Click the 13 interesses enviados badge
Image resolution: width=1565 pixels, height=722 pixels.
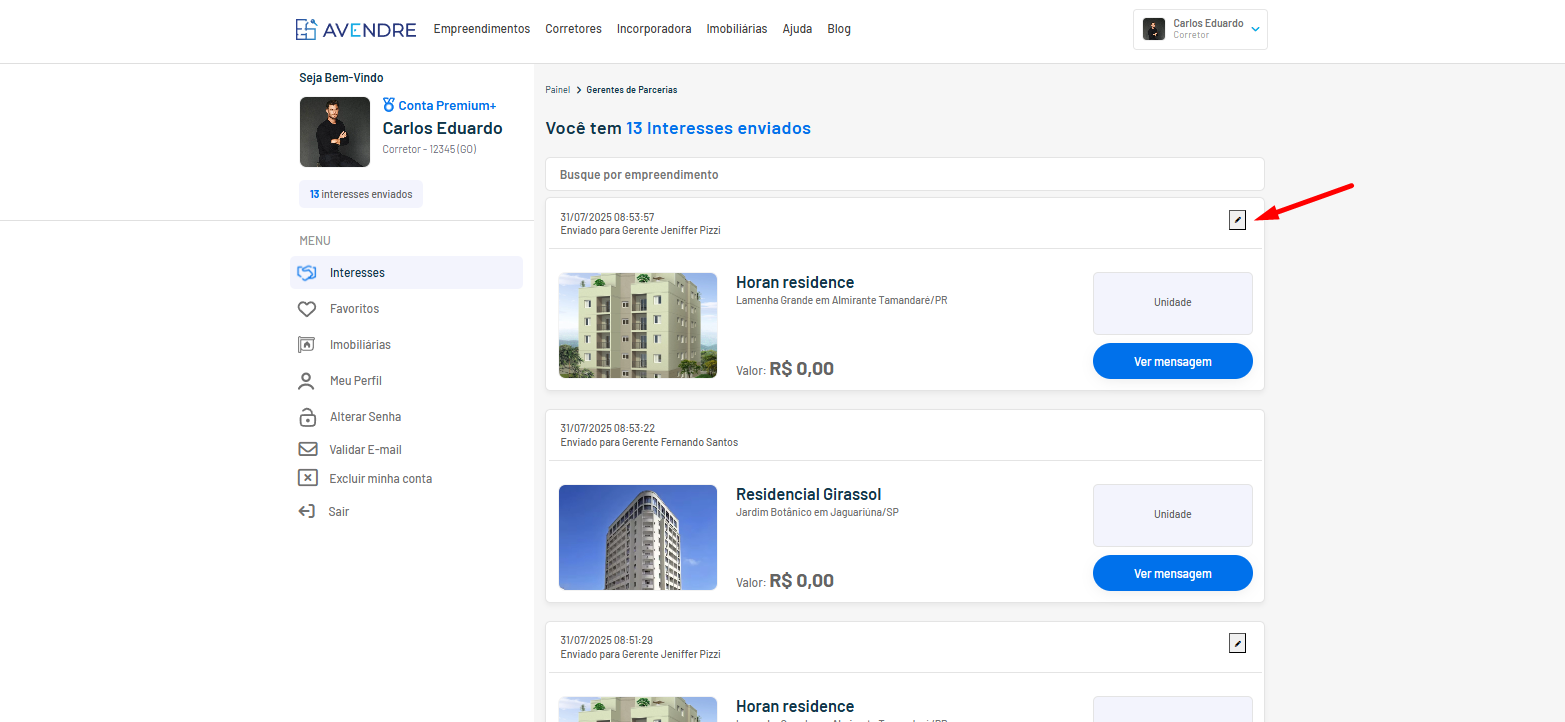(361, 194)
